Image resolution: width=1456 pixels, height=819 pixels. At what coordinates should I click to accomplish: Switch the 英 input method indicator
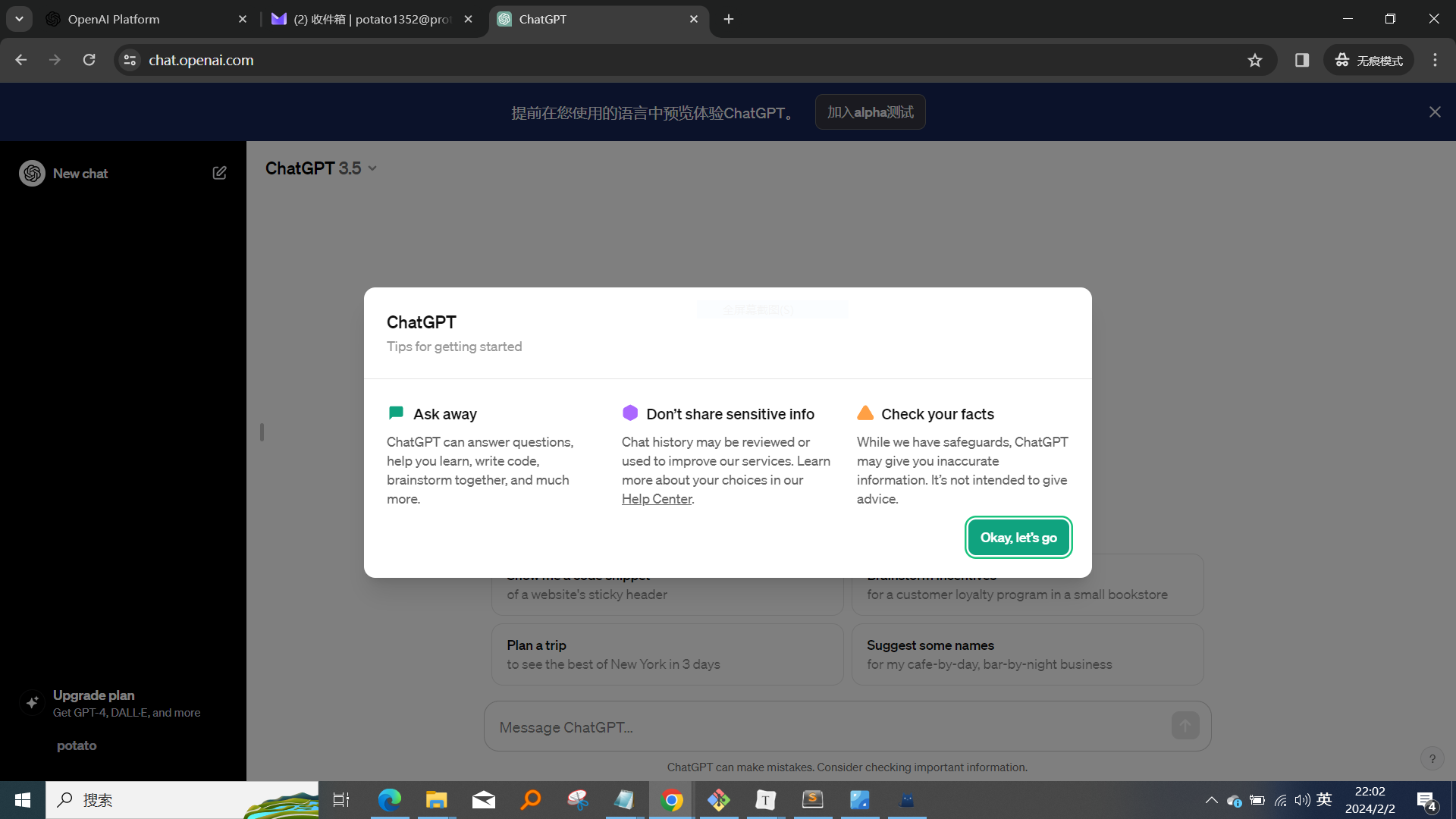tap(1324, 799)
